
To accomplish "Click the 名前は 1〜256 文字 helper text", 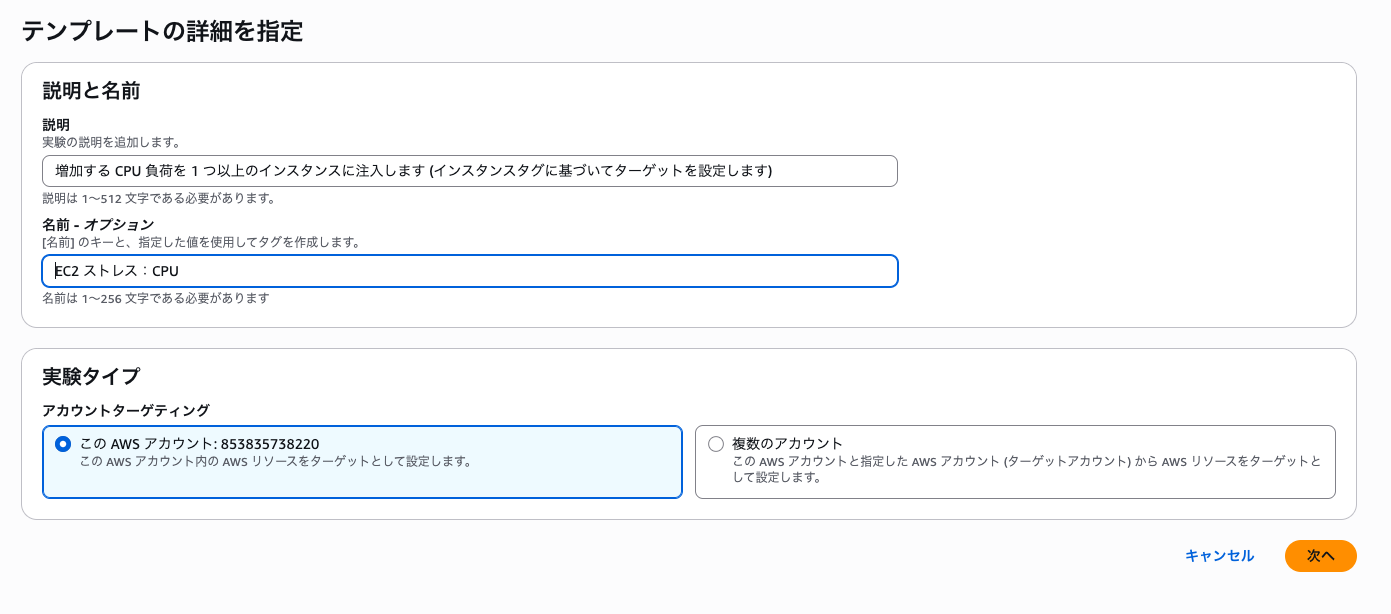I will pos(156,298).
